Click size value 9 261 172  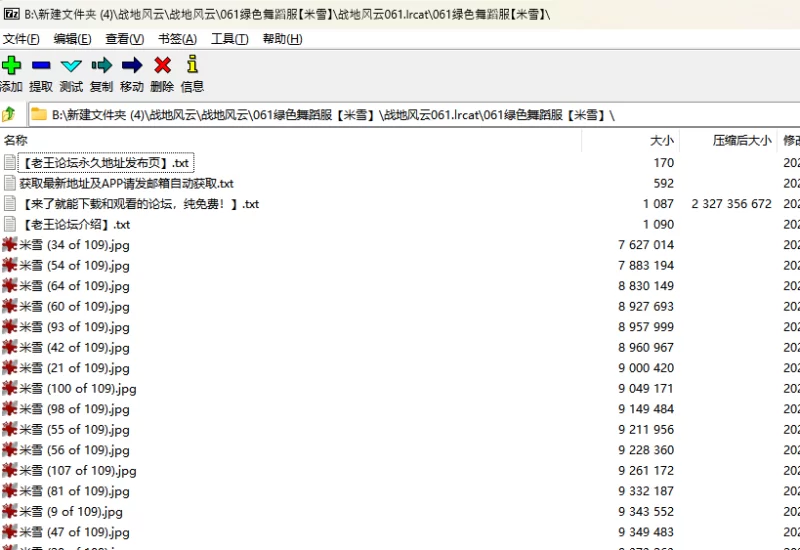point(646,470)
